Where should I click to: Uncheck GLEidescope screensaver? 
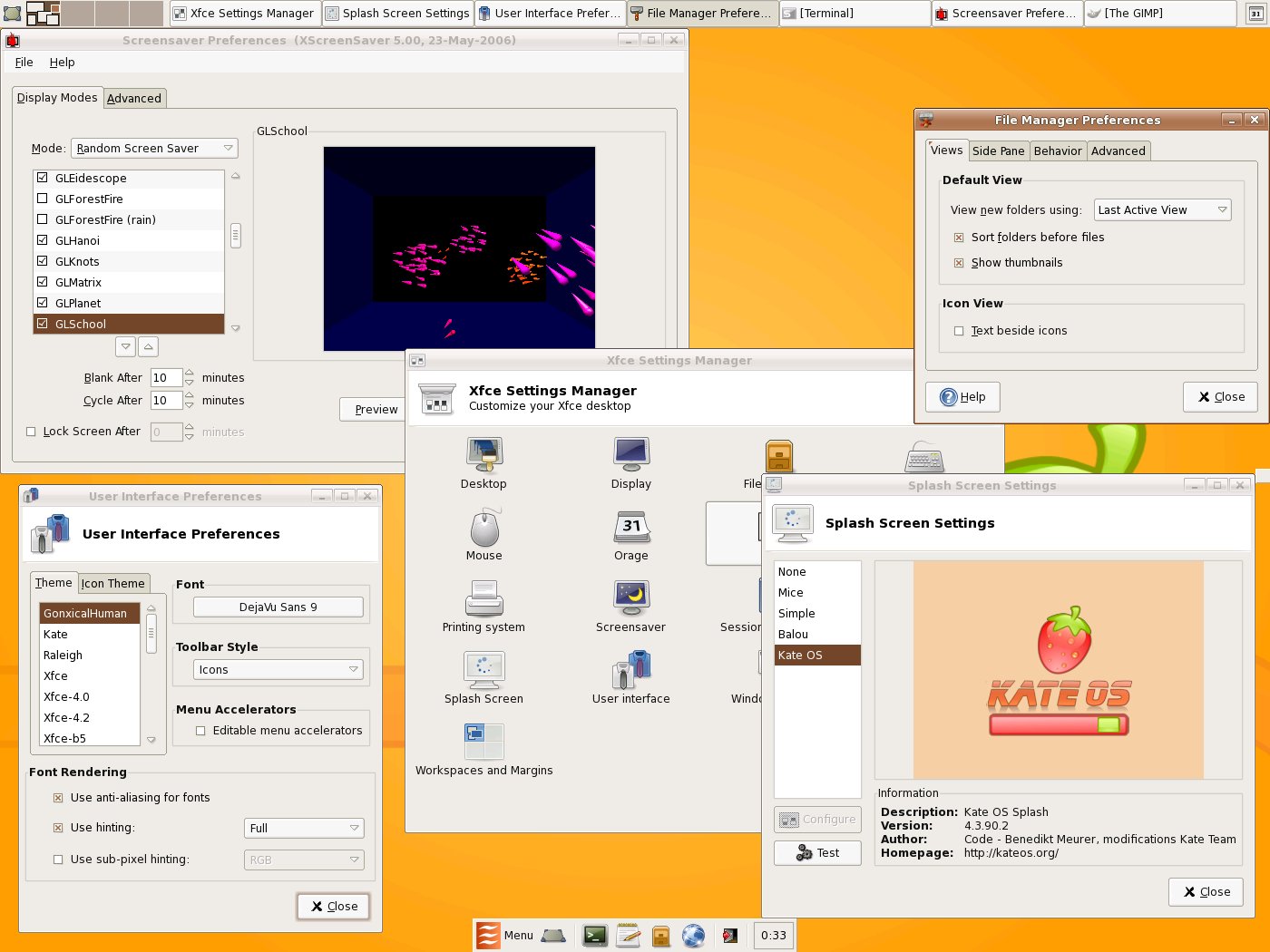(x=42, y=178)
